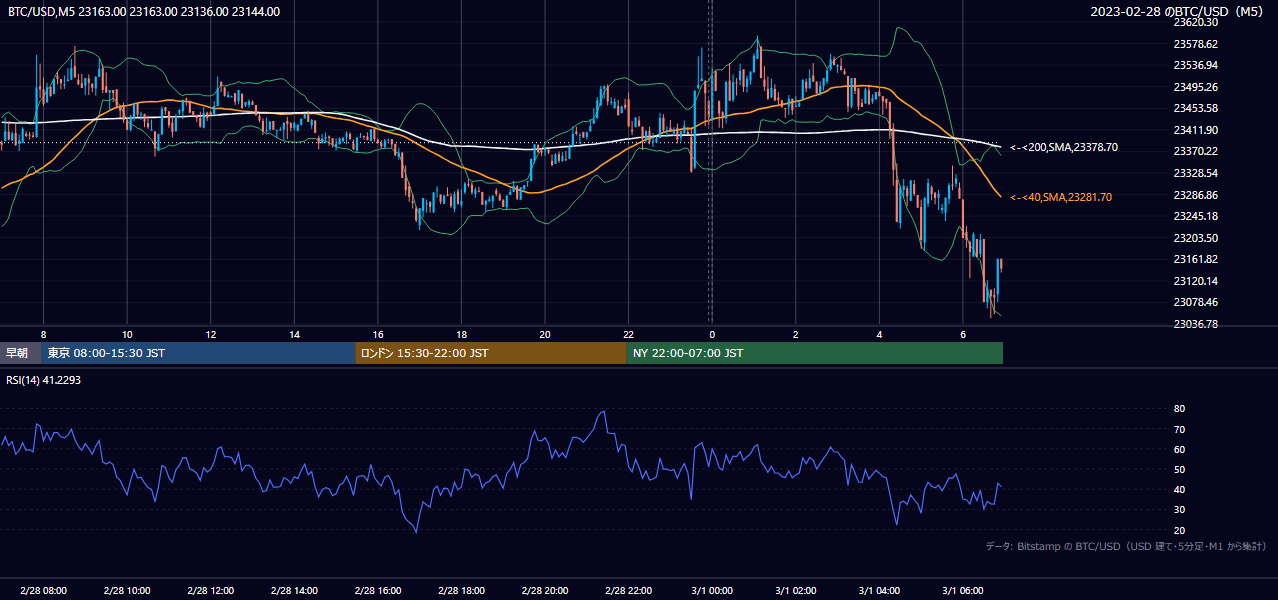Click hour tick 20 under price chart

[544, 334]
